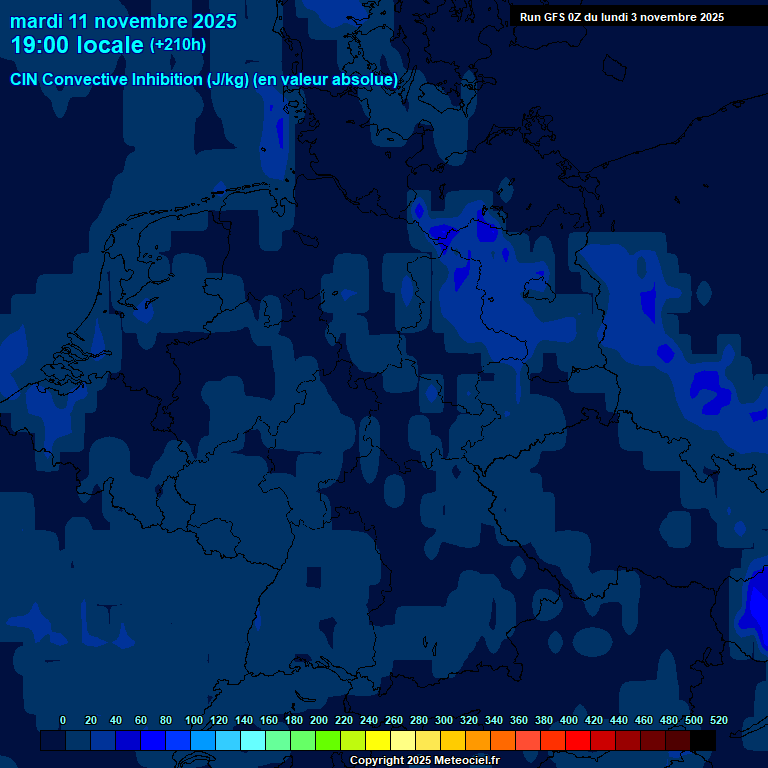This screenshot has height=768, width=768.
Task: Click the 'mardi 11 novembre 2025' date title
Action: pos(123,20)
